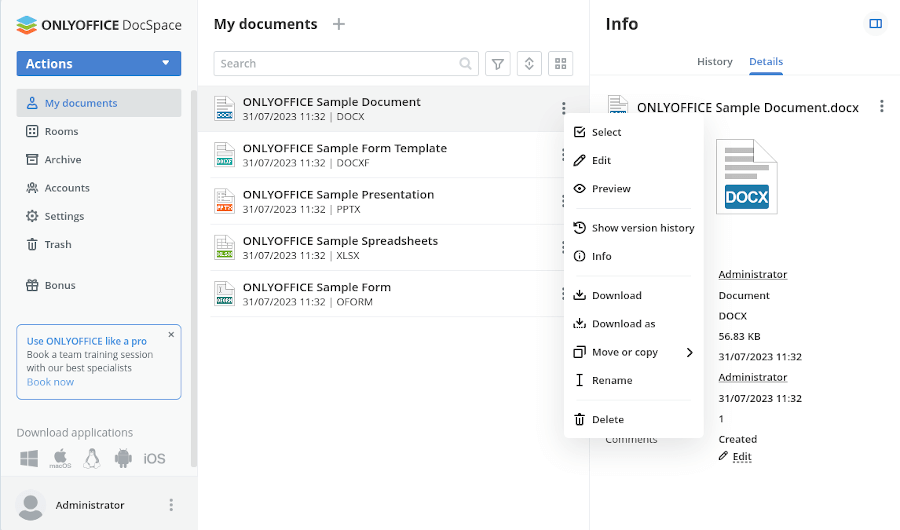
Task: Open the sort options icon
Action: (529, 64)
